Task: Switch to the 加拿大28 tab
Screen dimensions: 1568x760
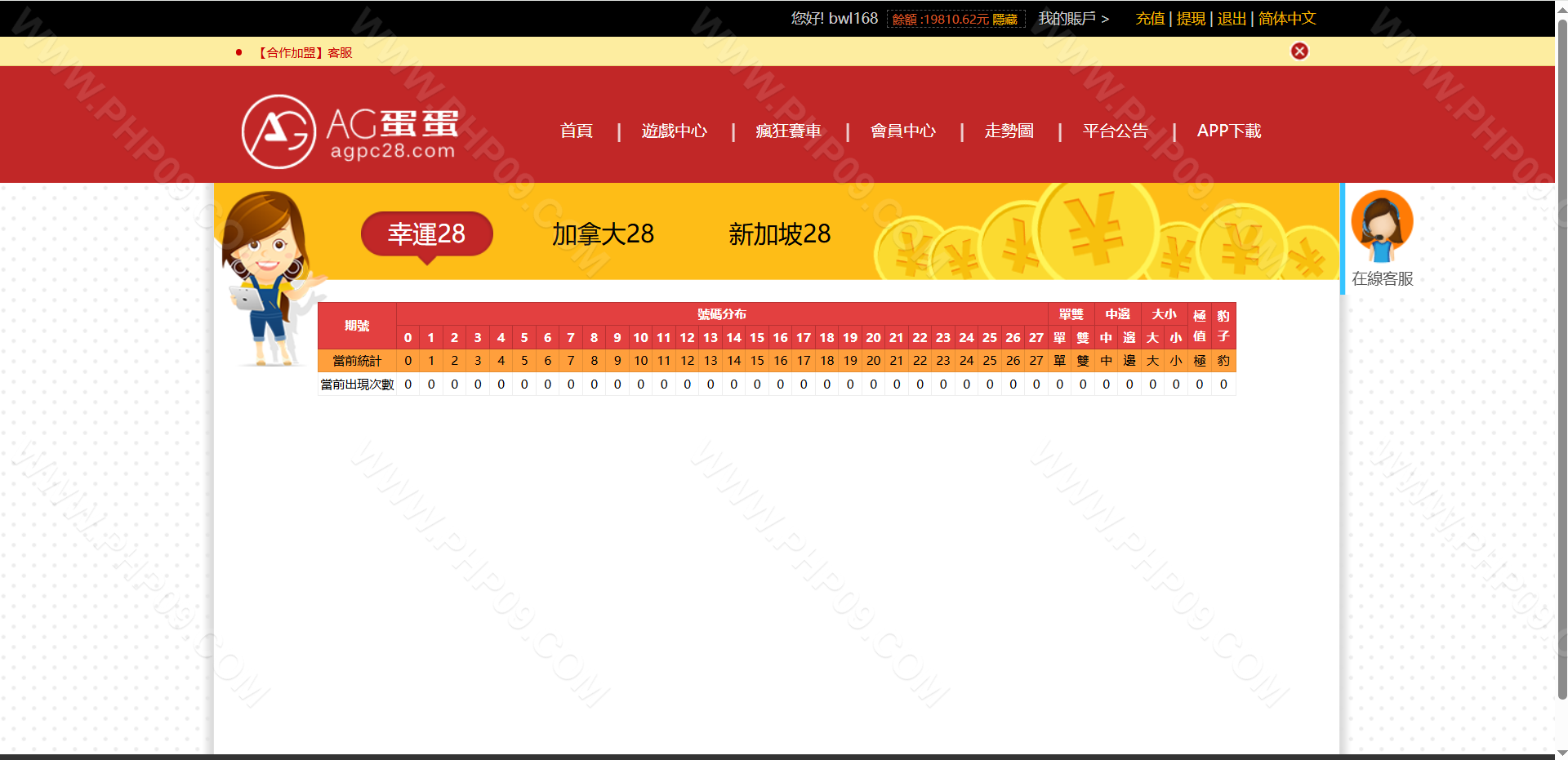Action: [x=603, y=234]
